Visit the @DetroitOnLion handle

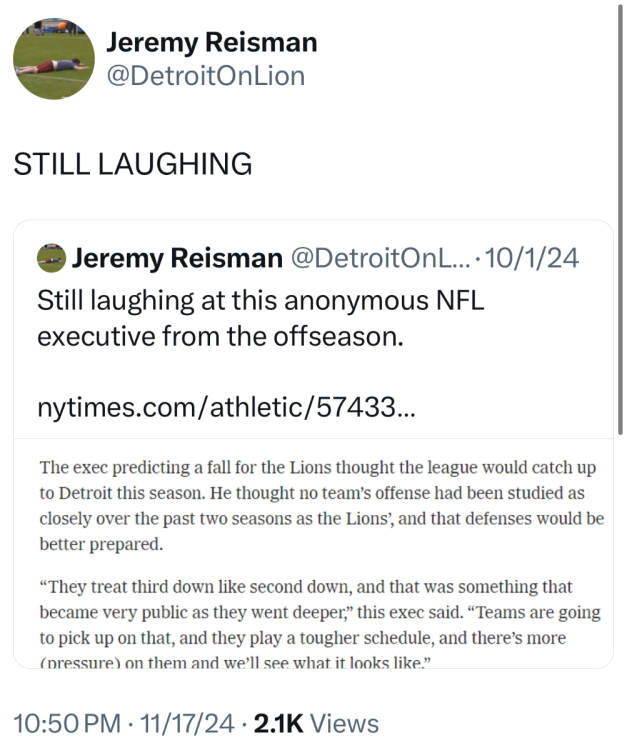[205, 76]
